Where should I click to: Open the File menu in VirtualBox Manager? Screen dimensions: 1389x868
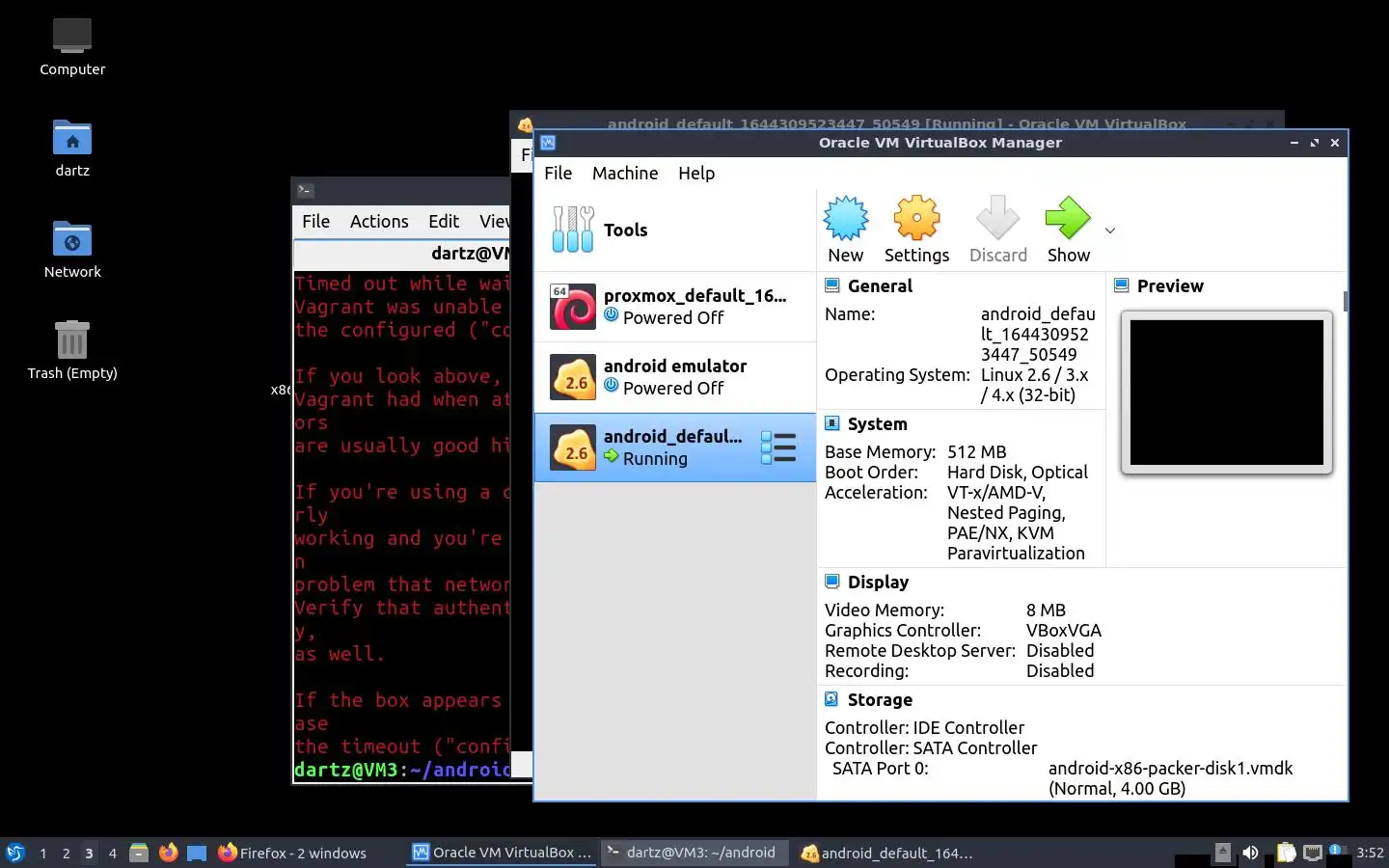(x=558, y=173)
